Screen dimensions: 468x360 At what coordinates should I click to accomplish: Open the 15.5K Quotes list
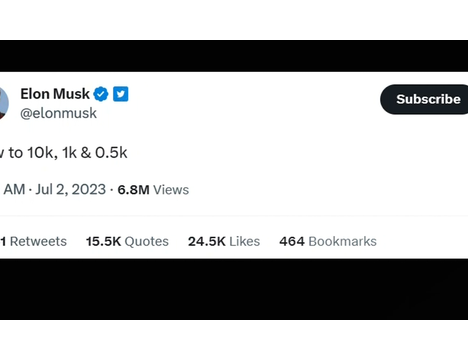pyautogui.click(x=127, y=241)
